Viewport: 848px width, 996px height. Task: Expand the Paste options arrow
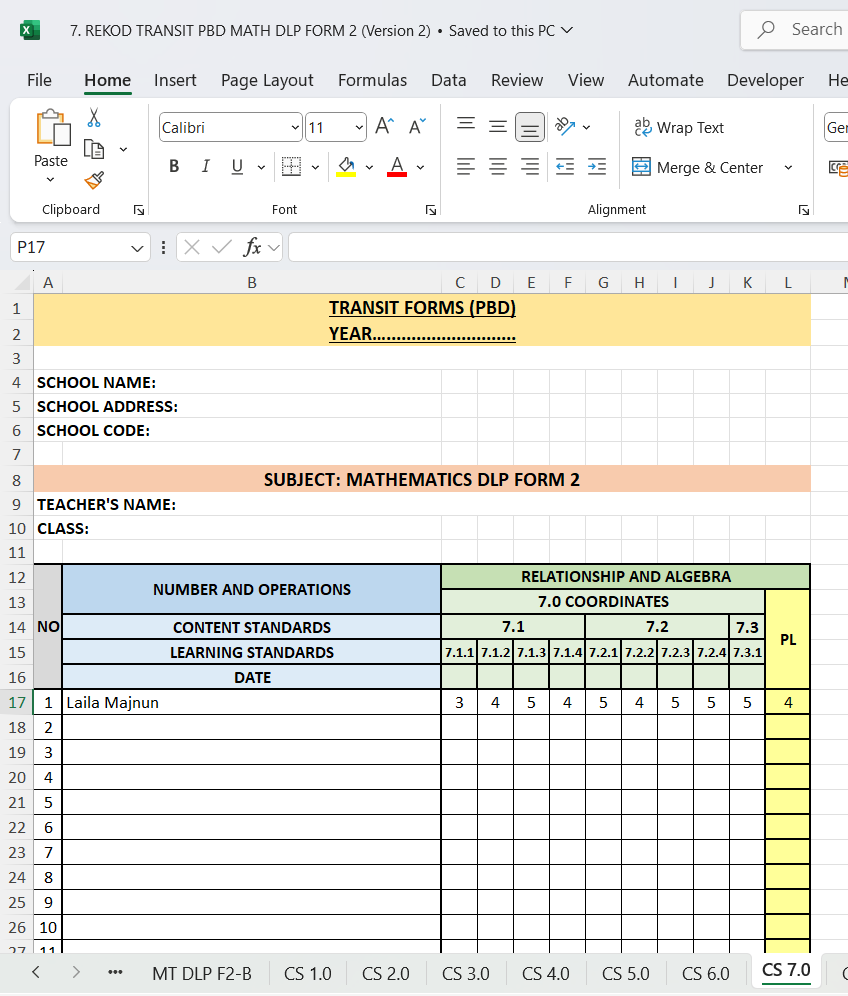50,180
